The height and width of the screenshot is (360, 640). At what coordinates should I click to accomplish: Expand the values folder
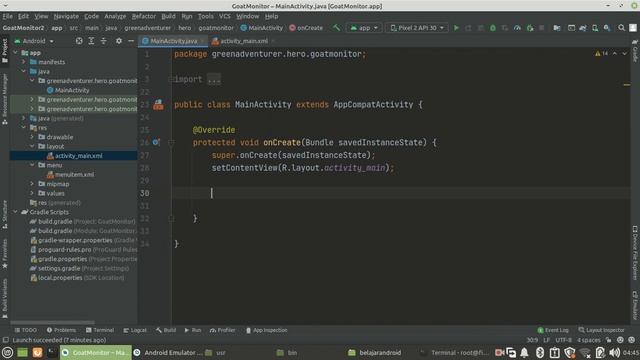[32, 193]
